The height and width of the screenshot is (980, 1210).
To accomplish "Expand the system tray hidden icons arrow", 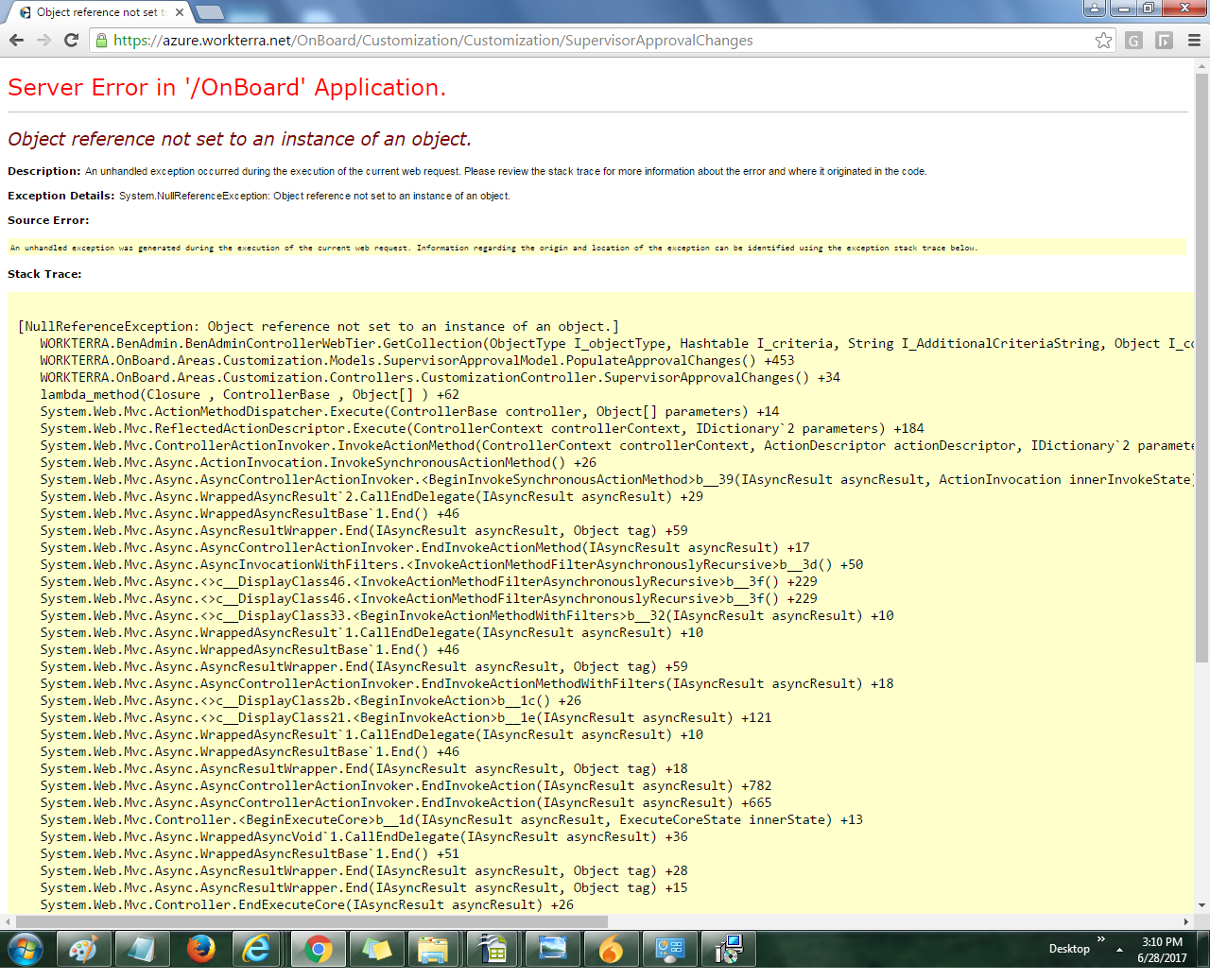I will pos(1119,949).
